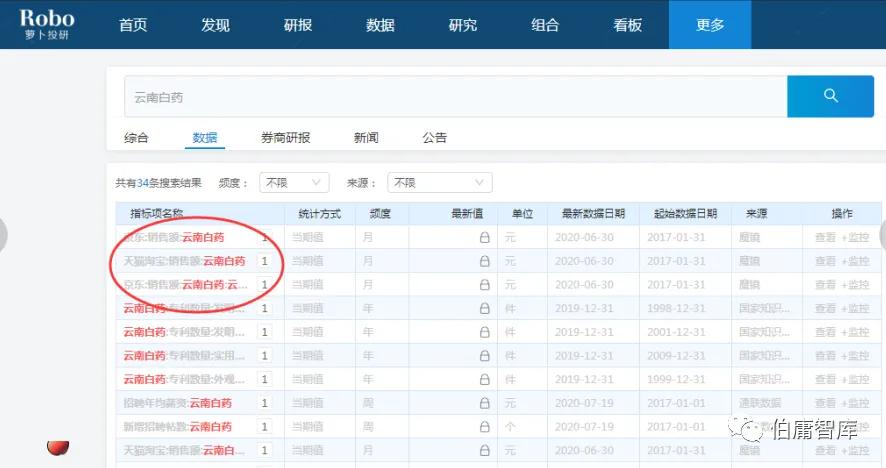This screenshot has height=468, width=886.
Task: Click +监控 in the 京东:销售额:云南白药 row
Action: pos(855,237)
